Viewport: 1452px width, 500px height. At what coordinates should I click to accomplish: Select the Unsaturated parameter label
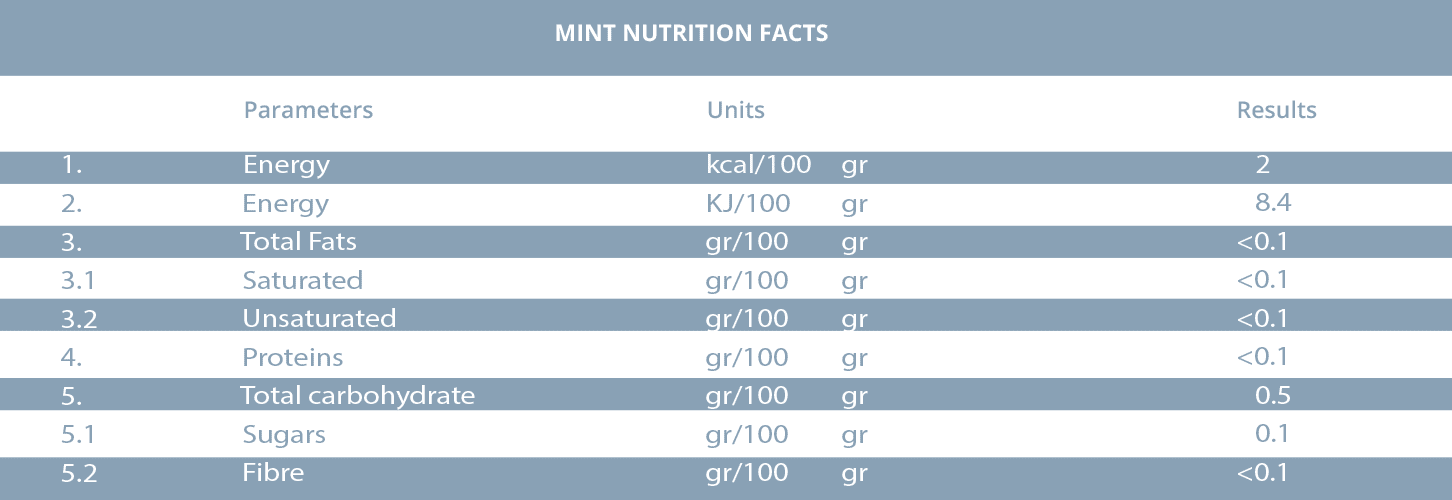pyautogui.click(x=319, y=319)
